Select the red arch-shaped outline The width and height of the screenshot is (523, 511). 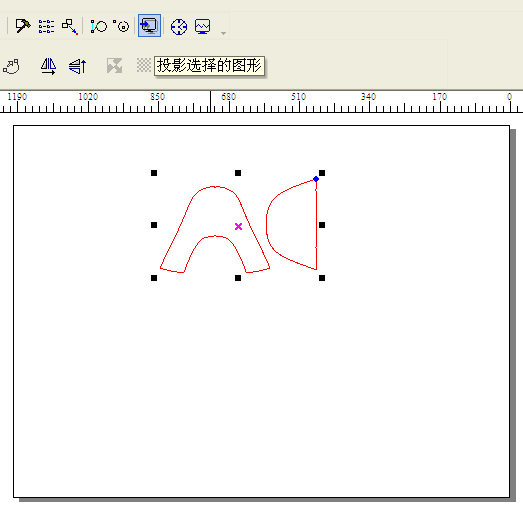click(215, 229)
